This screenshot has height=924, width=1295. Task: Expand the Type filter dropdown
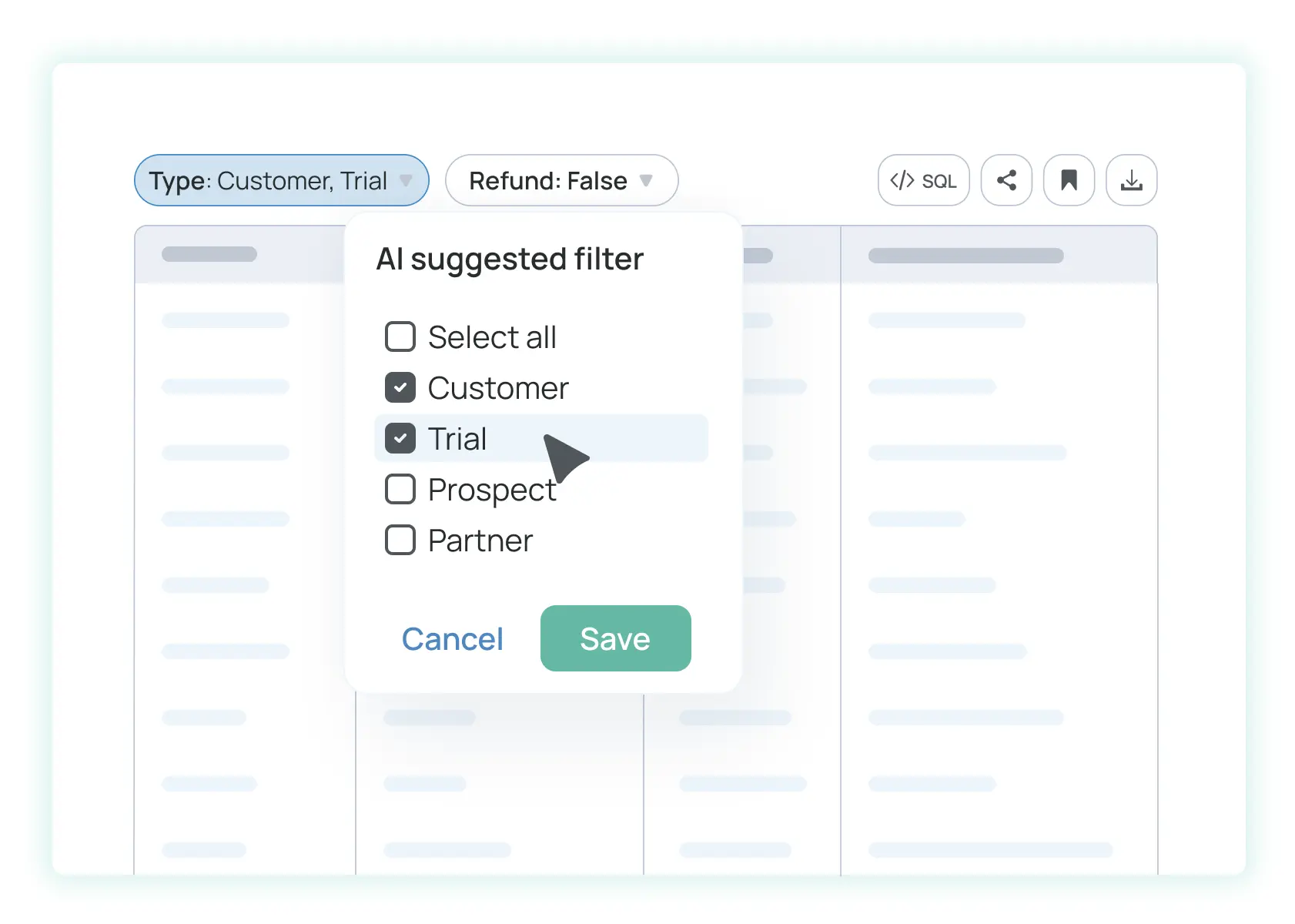click(407, 181)
